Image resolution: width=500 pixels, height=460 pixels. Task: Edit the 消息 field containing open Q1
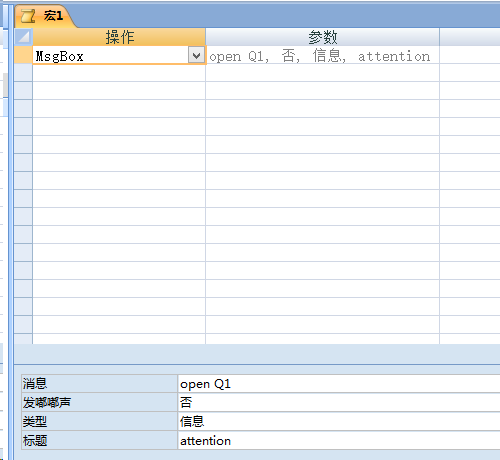[339, 384]
